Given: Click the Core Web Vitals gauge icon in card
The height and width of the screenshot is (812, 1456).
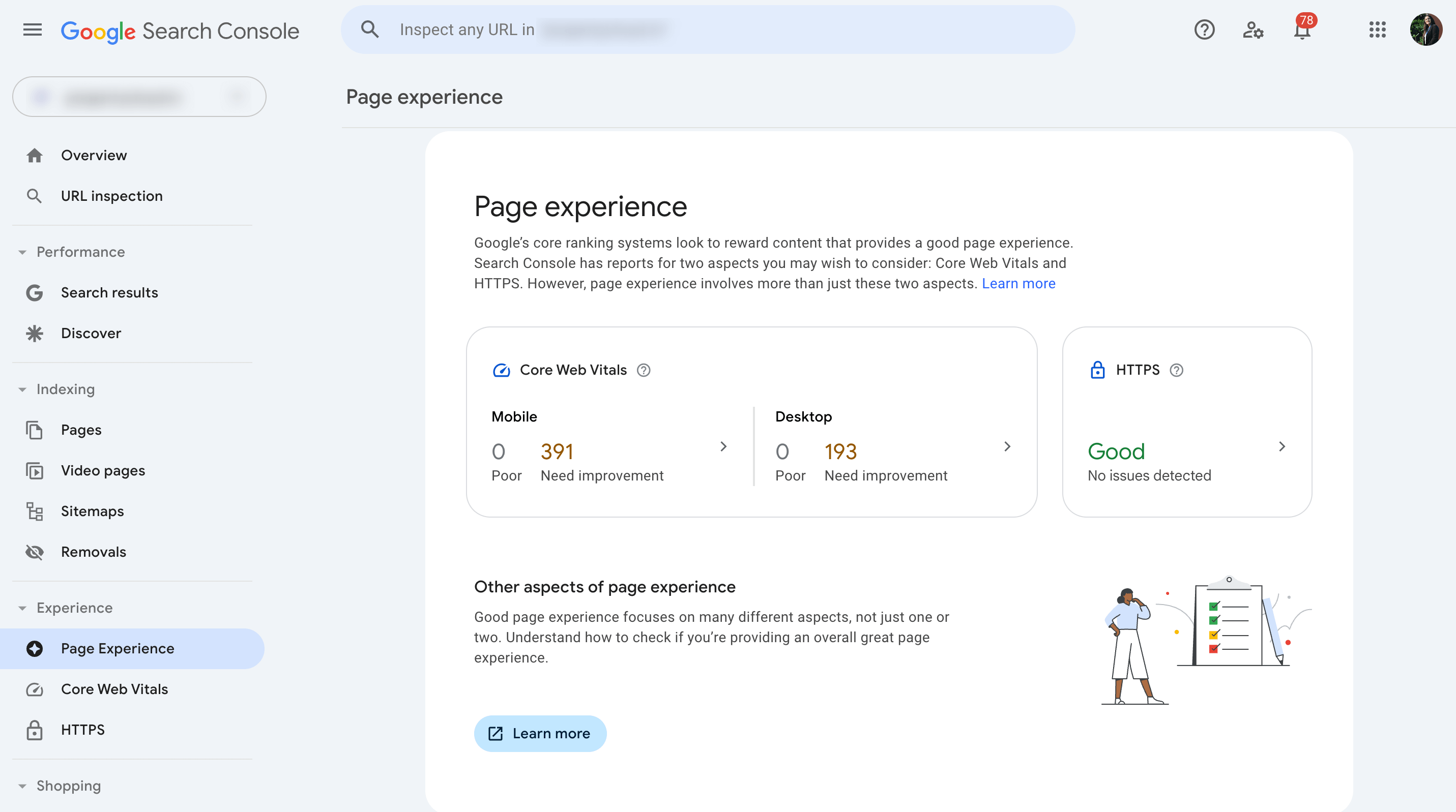Looking at the screenshot, I should pyautogui.click(x=501, y=370).
